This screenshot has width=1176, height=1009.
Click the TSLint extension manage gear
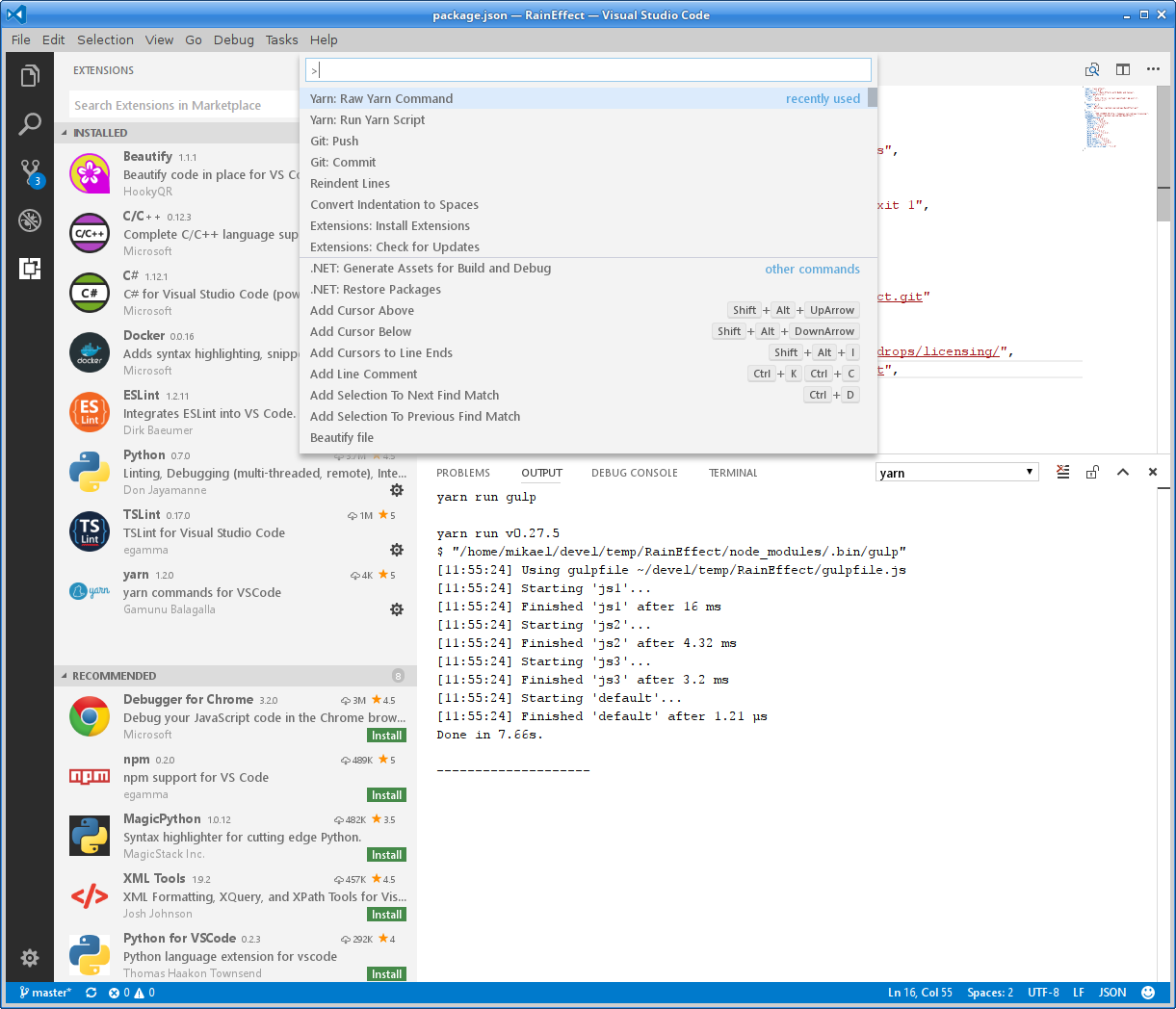396,550
